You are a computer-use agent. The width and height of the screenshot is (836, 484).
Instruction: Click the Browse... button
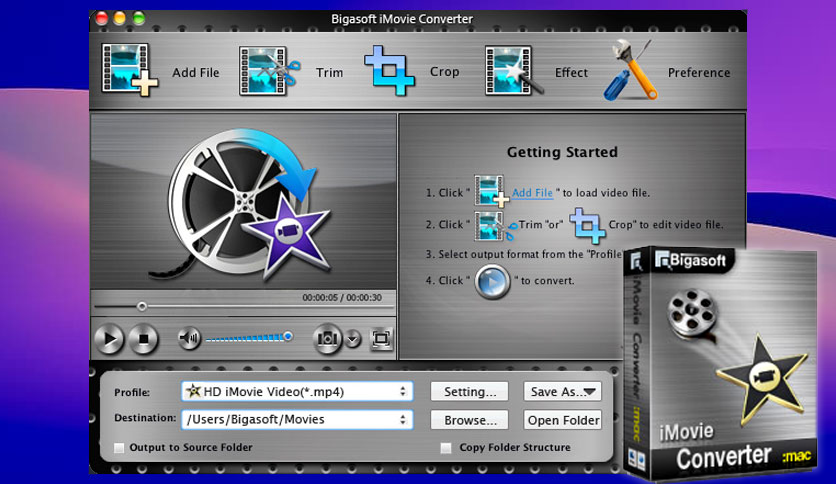pos(469,420)
